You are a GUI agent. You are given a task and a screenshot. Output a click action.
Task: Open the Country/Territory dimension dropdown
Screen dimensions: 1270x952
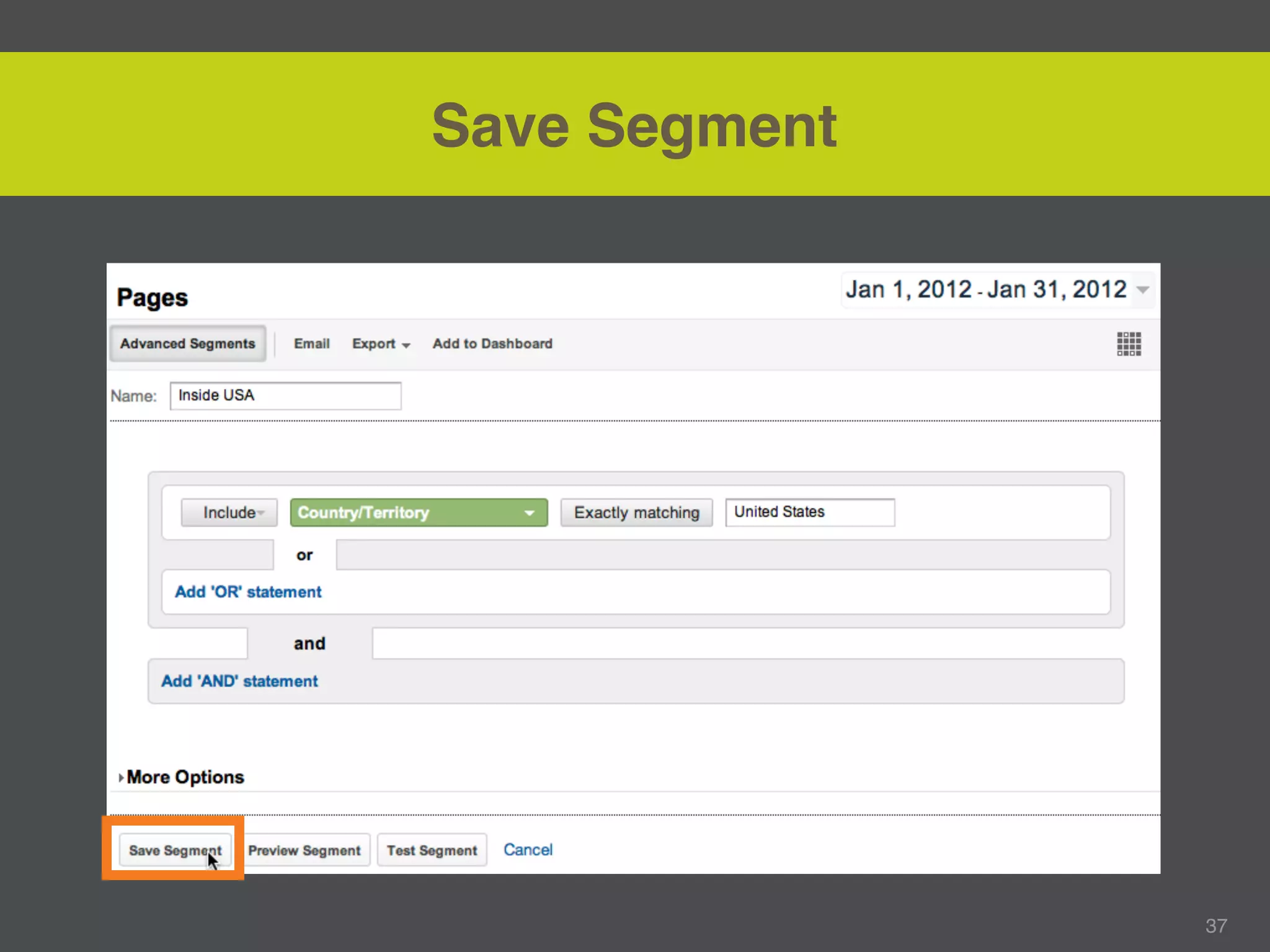(419, 513)
